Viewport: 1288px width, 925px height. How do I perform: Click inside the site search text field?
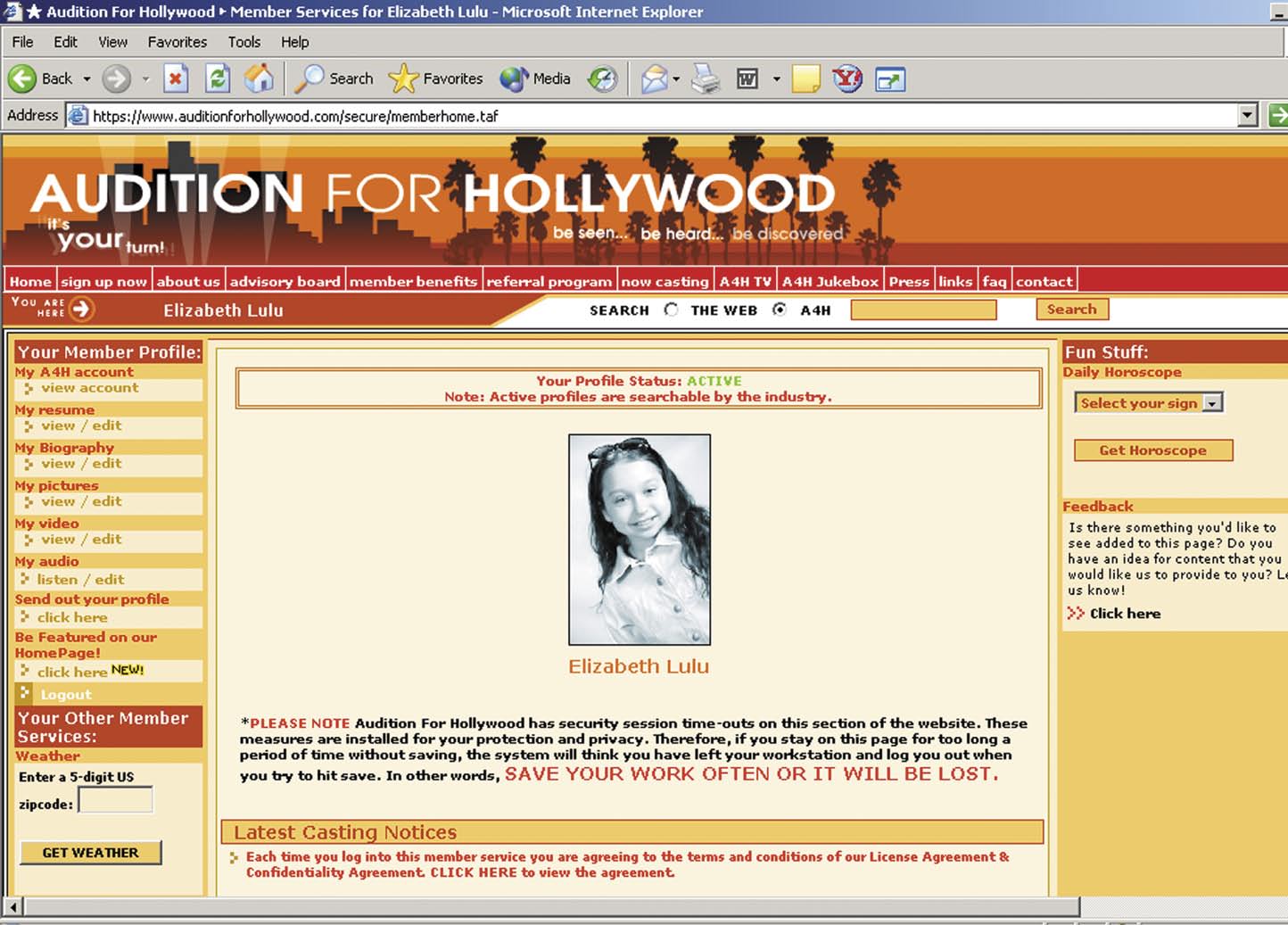[923, 310]
